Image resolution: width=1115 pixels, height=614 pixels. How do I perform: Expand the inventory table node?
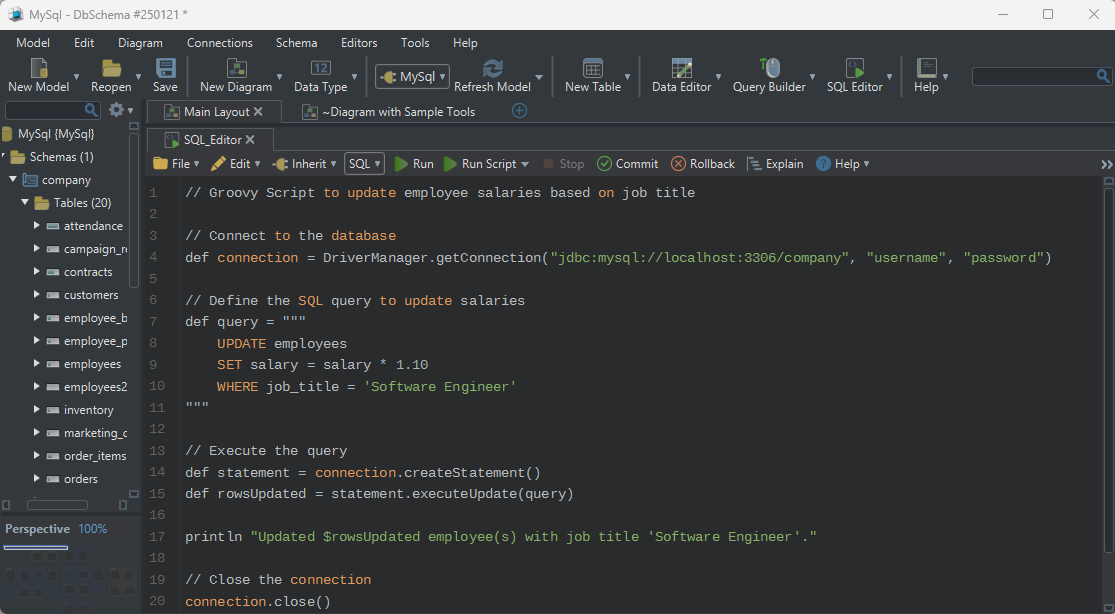(x=36, y=409)
